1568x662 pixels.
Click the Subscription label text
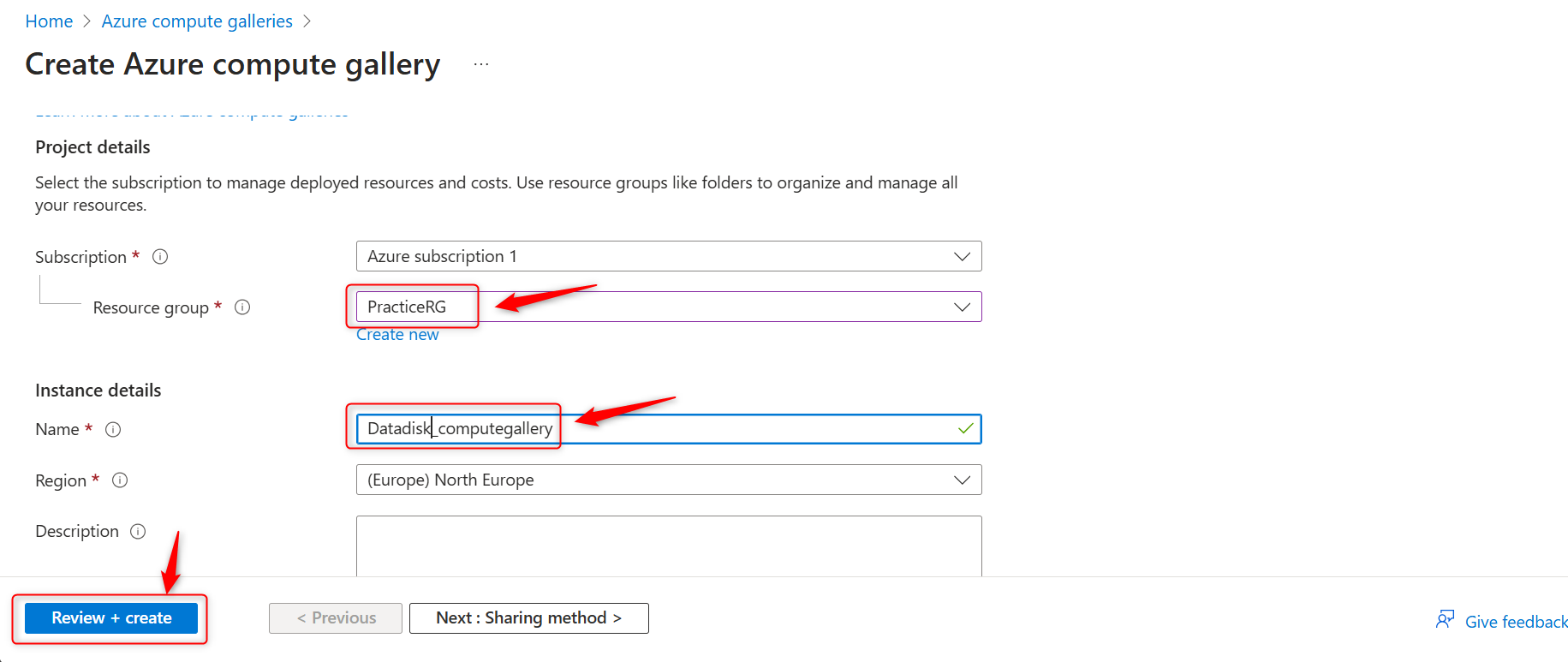click(80, 258)
